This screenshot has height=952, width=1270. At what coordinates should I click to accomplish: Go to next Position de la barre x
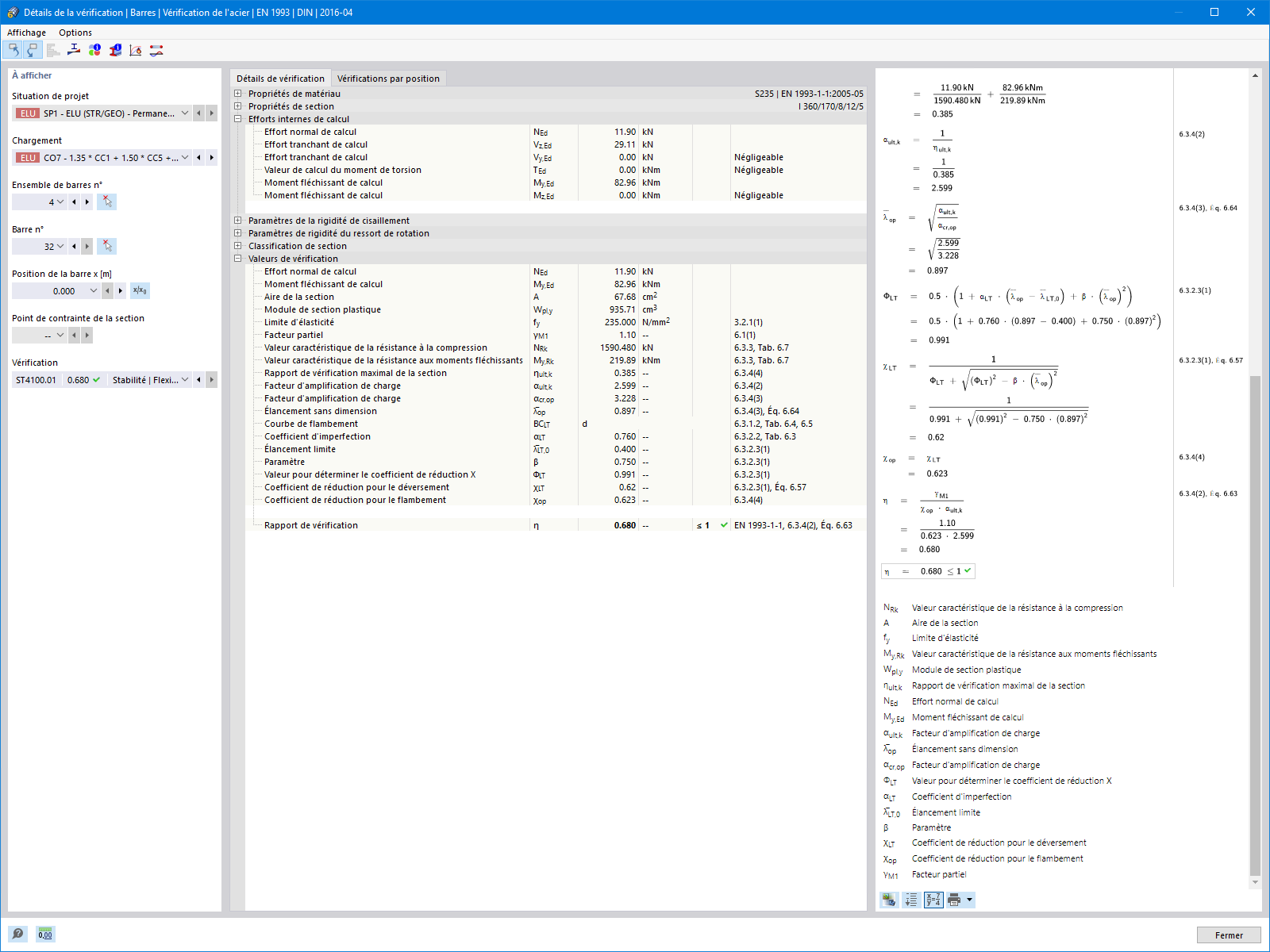[121, 291]
